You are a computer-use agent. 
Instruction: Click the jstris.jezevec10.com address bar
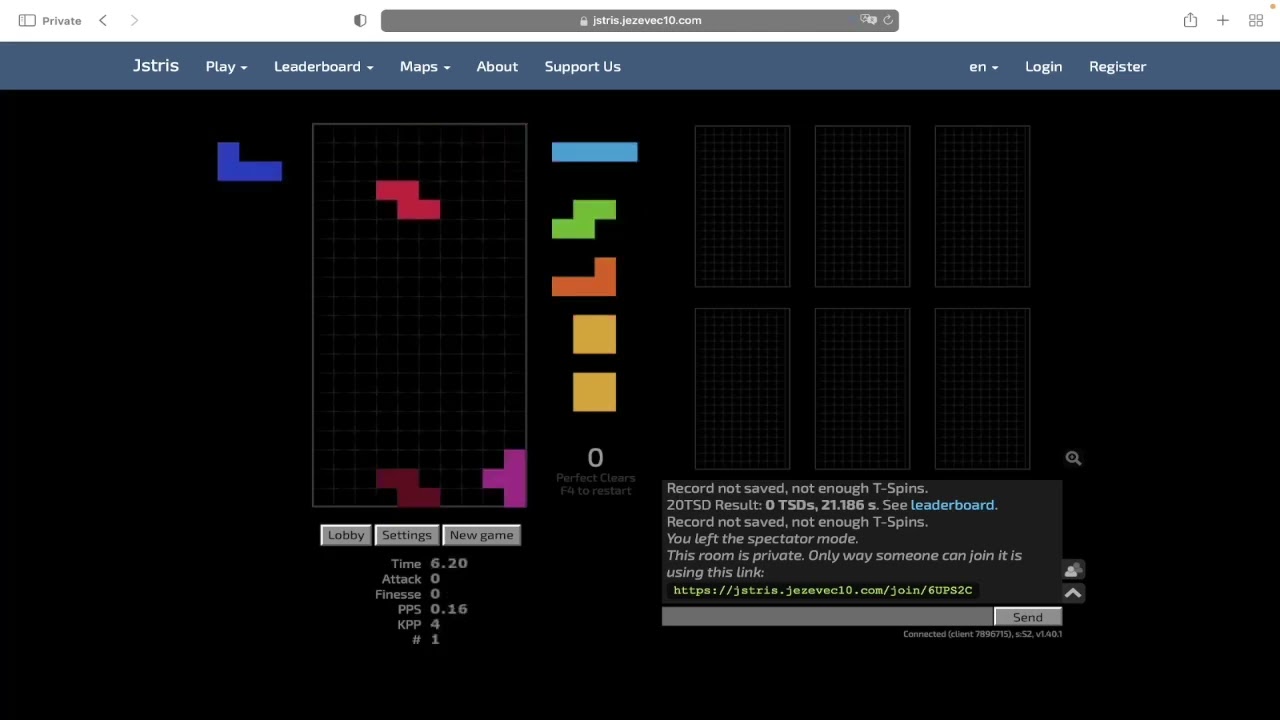point(640,20)
